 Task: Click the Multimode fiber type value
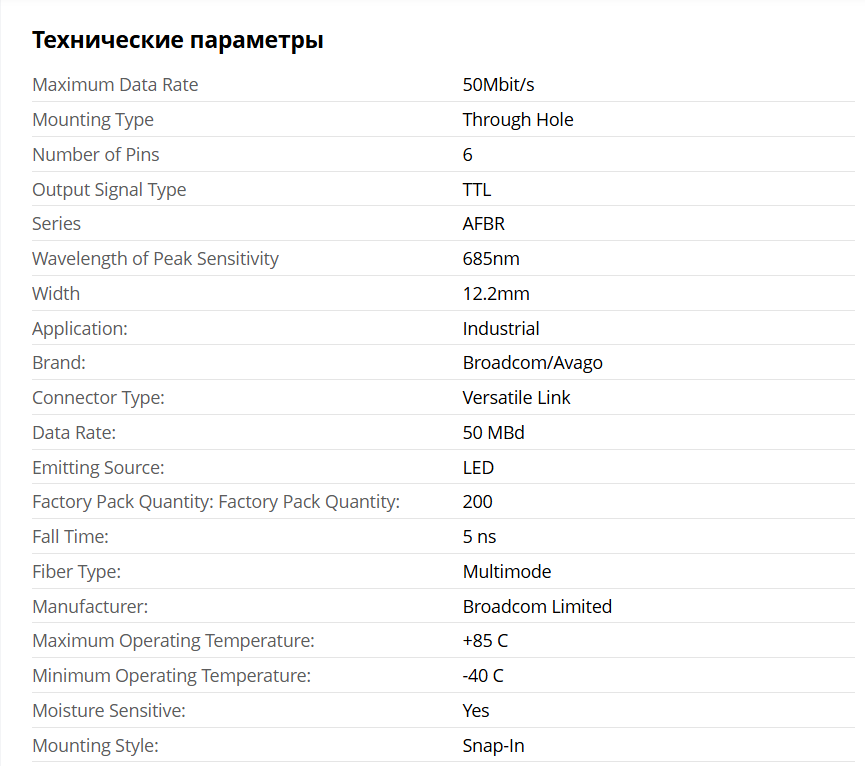pos(506,572)
